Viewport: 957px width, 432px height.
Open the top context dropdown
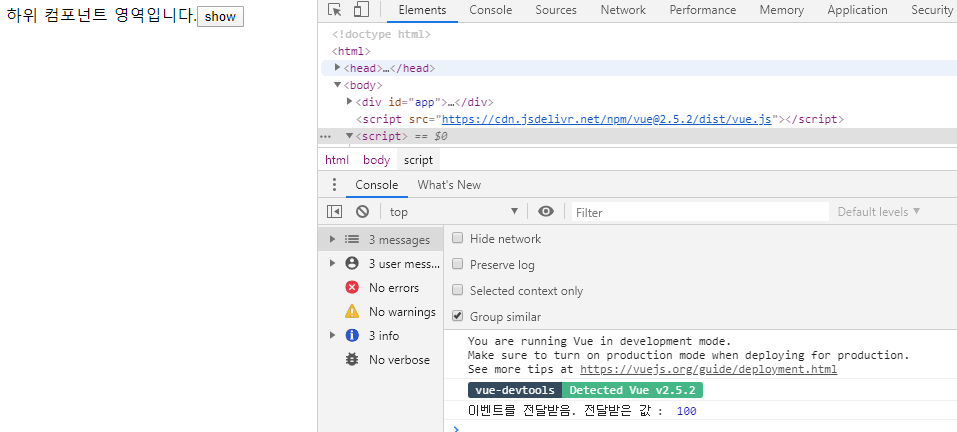click(x=454, y=212)
